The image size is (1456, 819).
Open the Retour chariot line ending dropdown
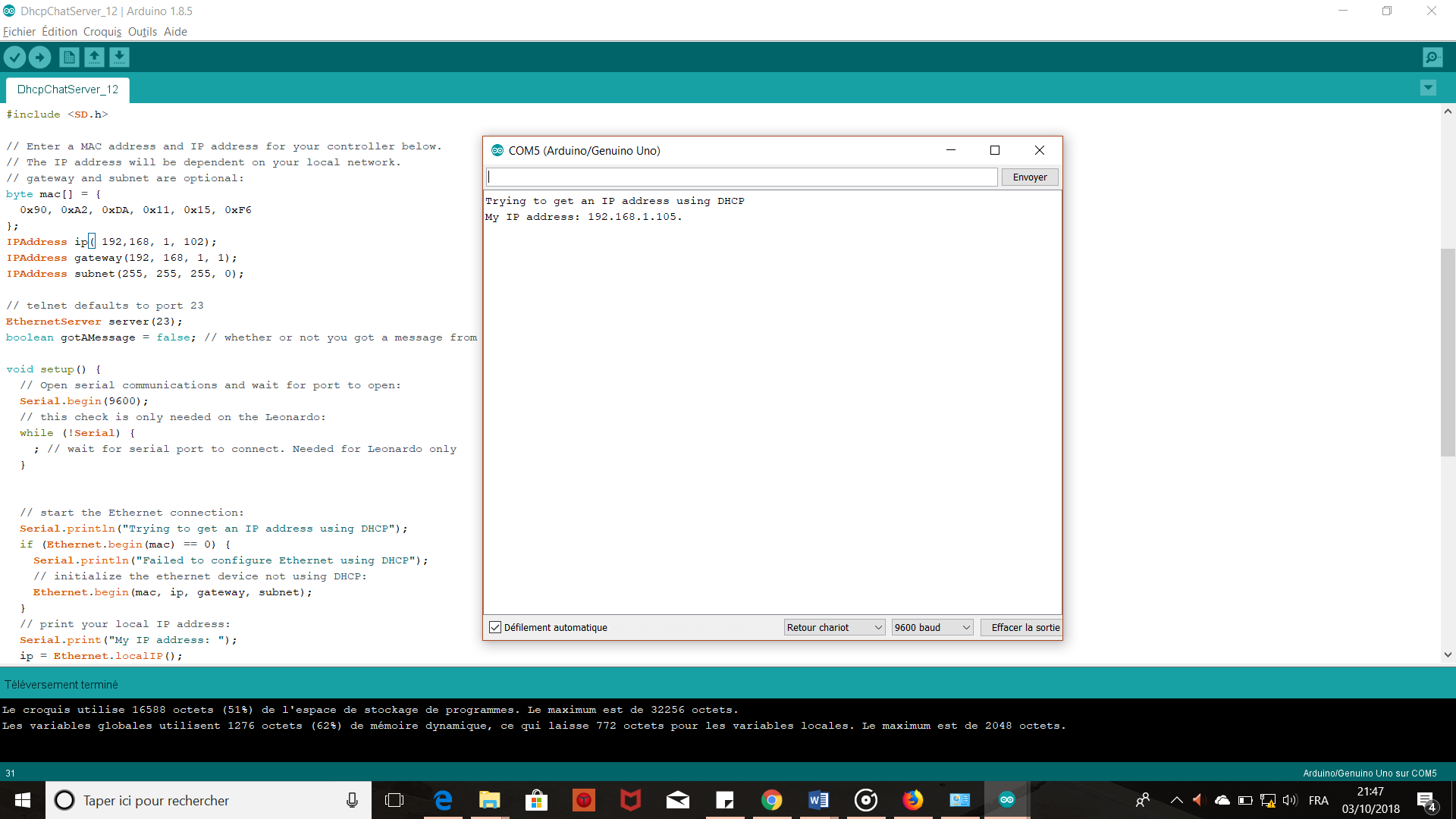point(834,627)
